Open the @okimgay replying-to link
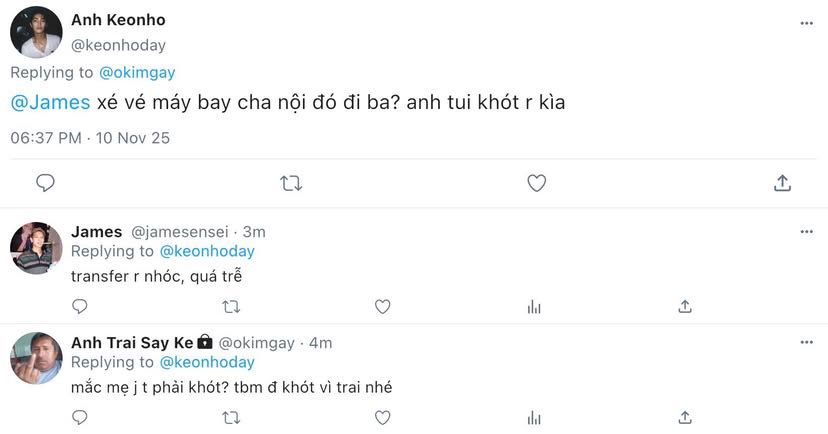This screenshot has width=828, height=434. click(x=139, y=72)
